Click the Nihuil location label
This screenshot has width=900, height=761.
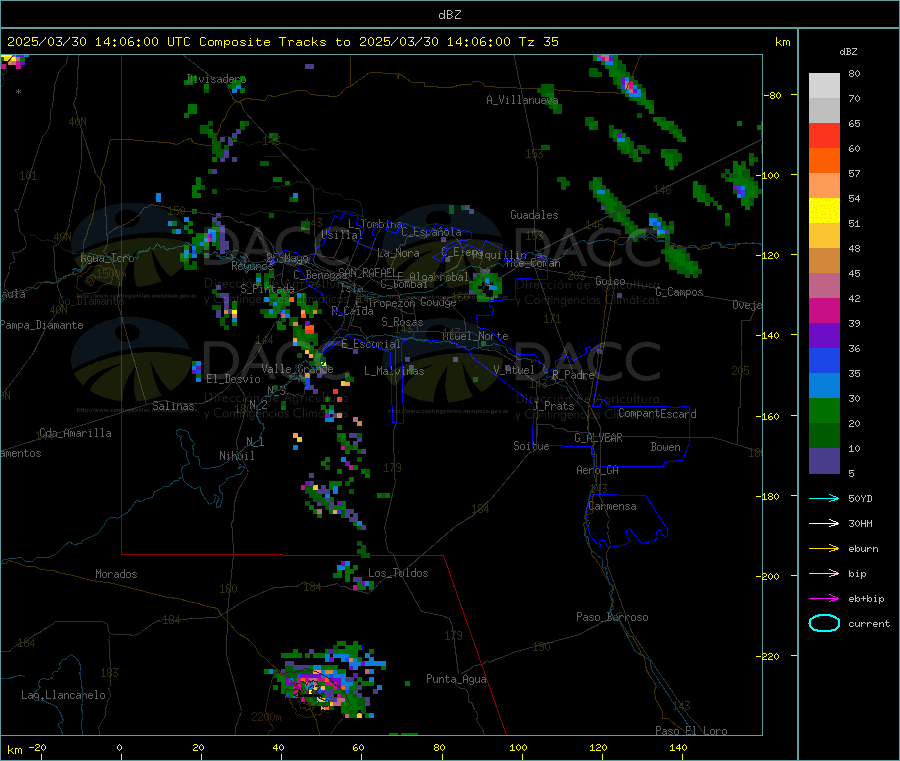click(x=236, y=456)
